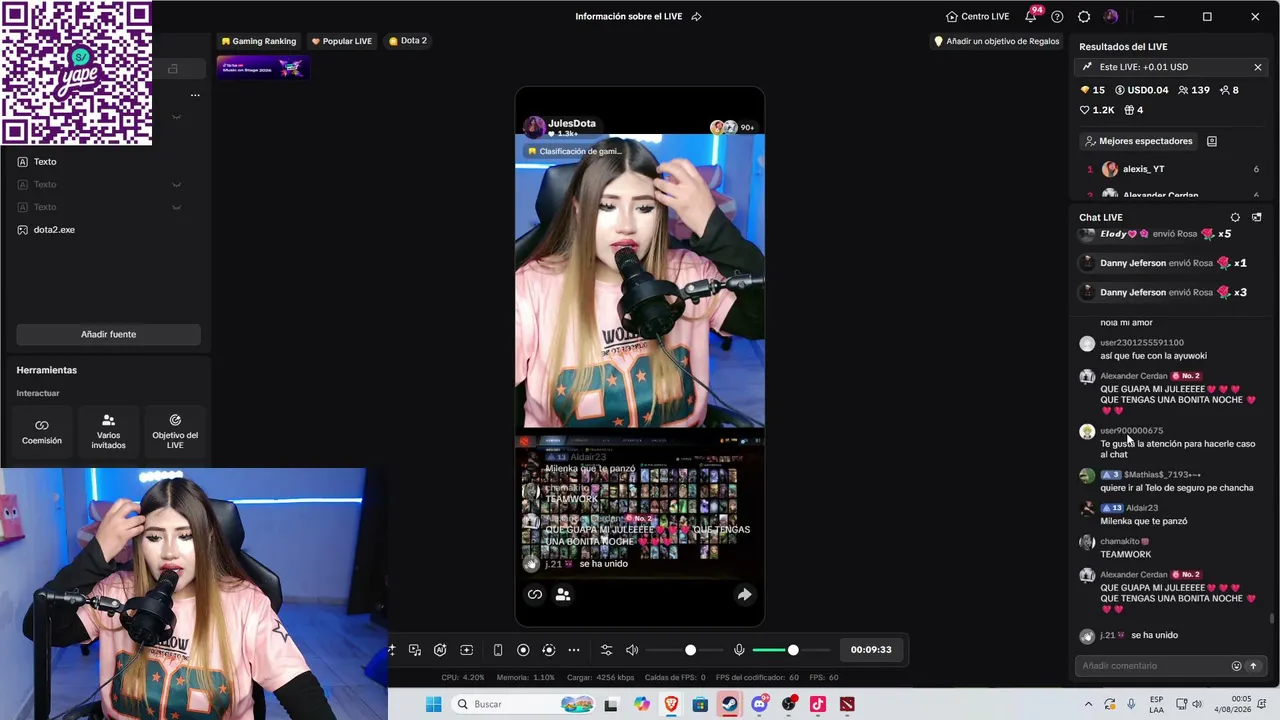Select the Dota 2 tab
Image resolution: width=1280 pixels, height=720 pixels.
pyautogui.click(x=407, y=41)
